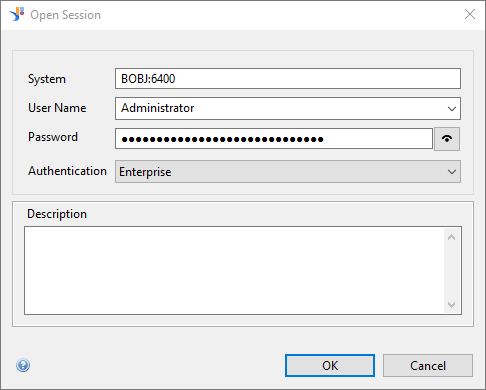This screenshot has height=390, width=486.
Task: Click the application logo in the title bar
Action: (17, 15)
